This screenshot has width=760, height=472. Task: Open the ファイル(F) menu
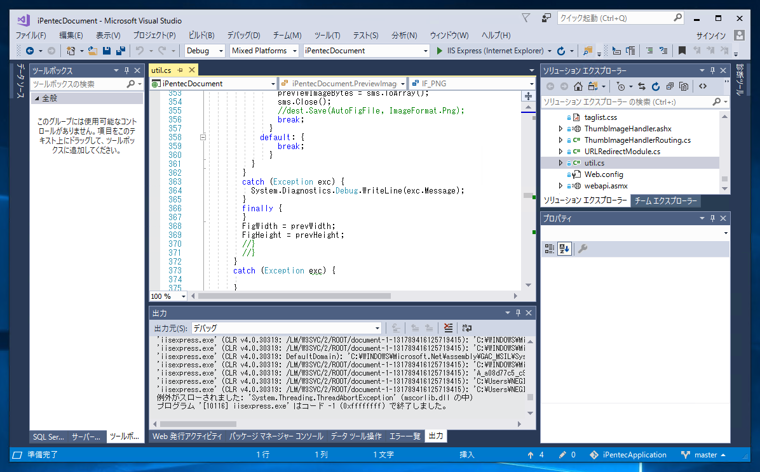click(x=31, y=35)
